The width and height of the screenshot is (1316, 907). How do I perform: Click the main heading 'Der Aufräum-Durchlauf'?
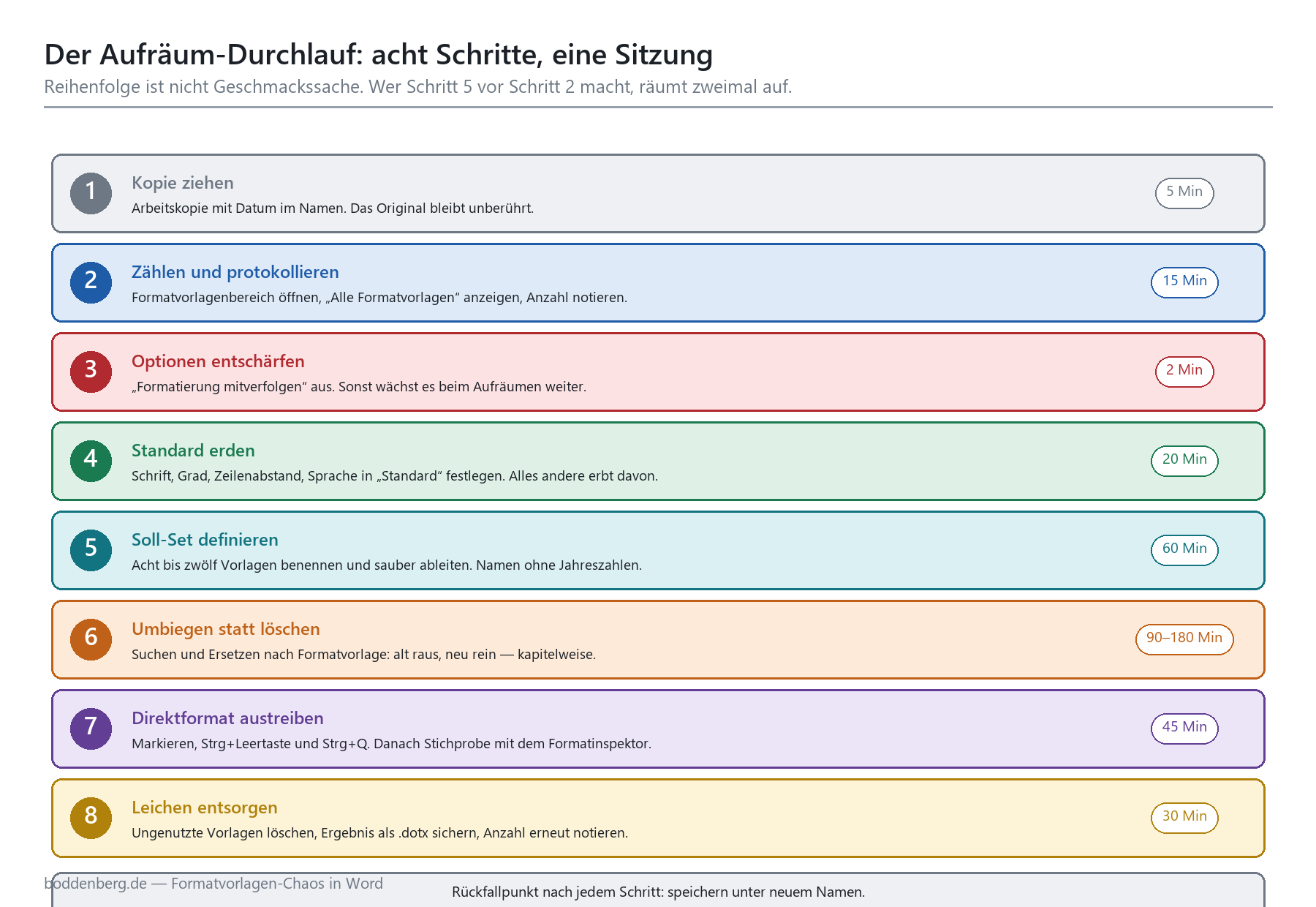click(x=379, y=55)
